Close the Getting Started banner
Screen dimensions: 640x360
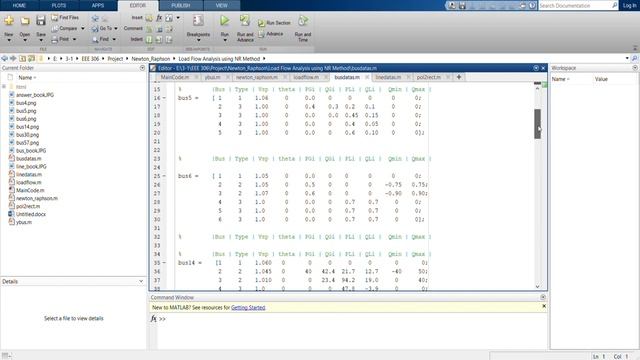(544, 306)
